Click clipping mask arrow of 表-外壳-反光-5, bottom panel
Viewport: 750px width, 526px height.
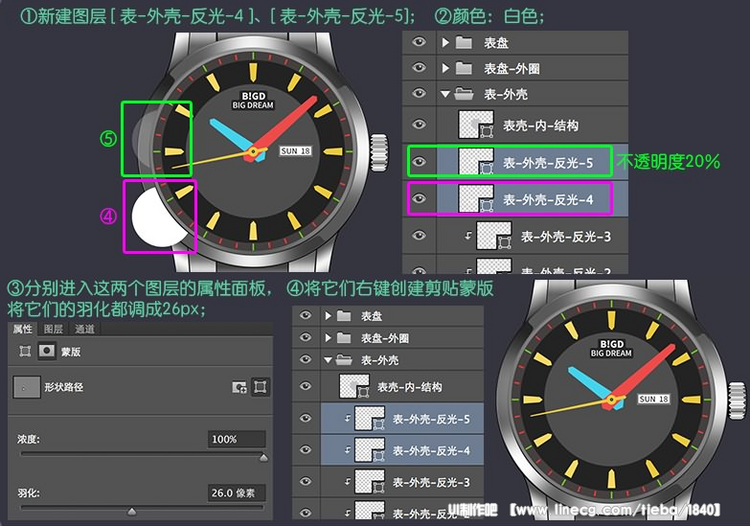347,418
